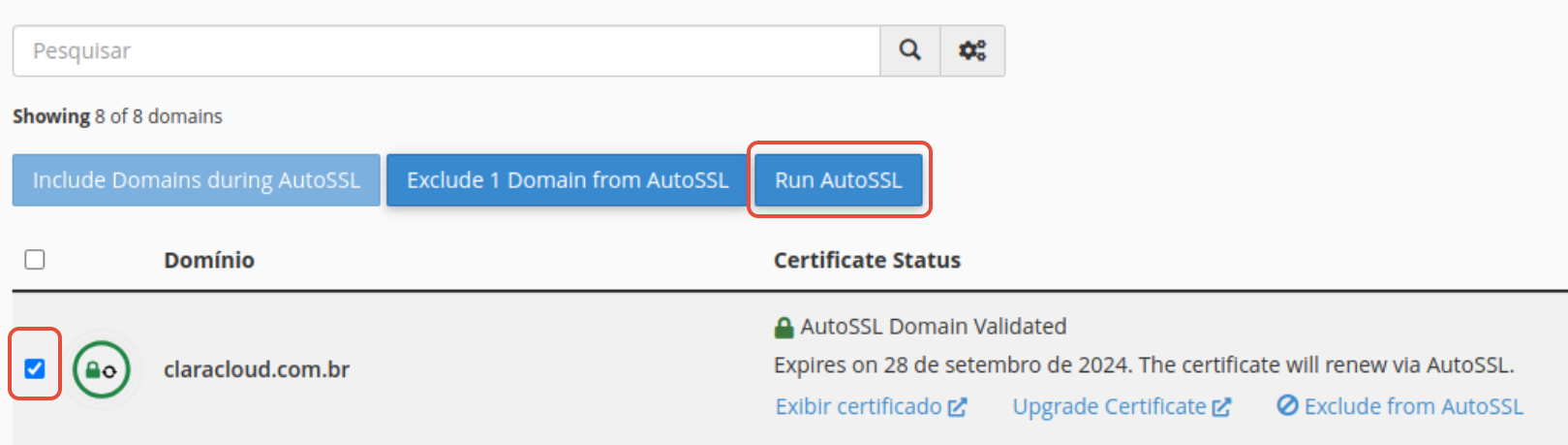Click the AutoSSL Domain Validated status text
This screenshot has height=445, width=1568.
[x=934, y=327]
